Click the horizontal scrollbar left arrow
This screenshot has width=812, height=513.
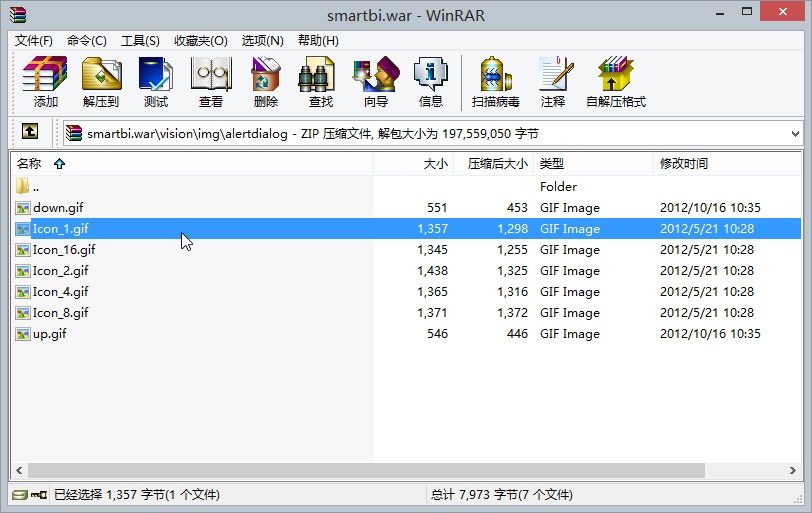point(19,471)
